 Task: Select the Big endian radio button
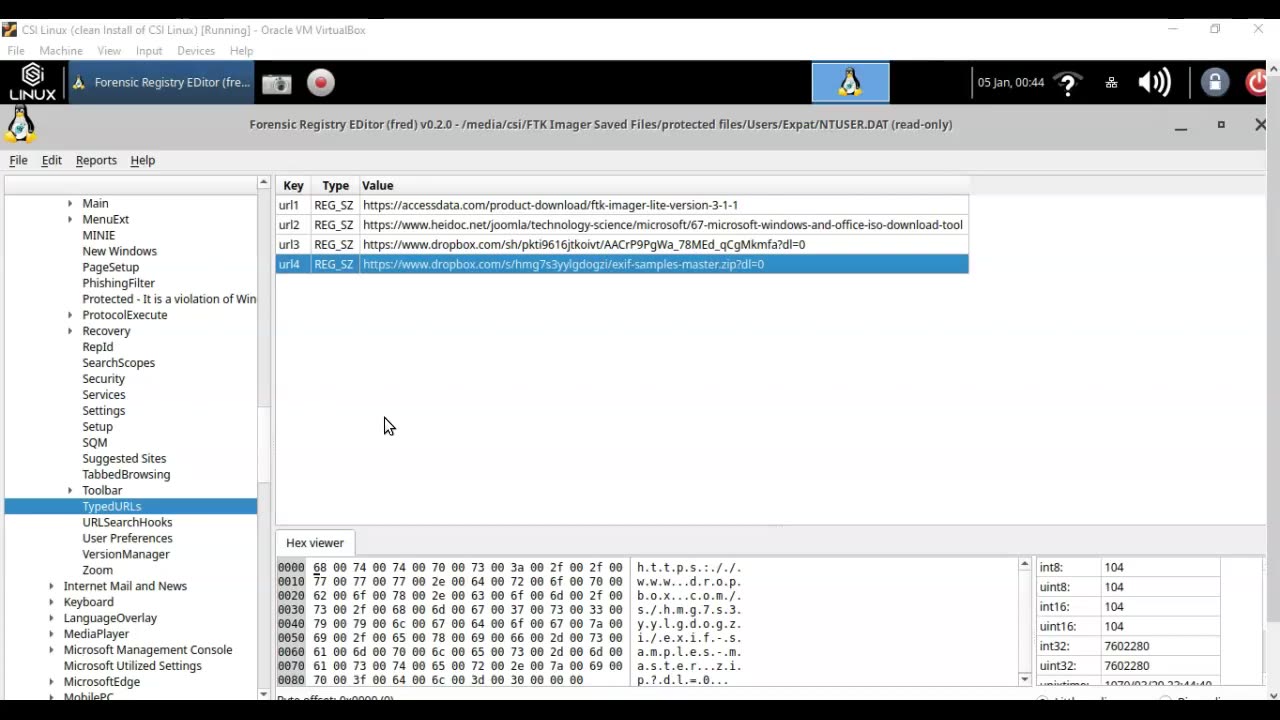(x=1166, y=698)
